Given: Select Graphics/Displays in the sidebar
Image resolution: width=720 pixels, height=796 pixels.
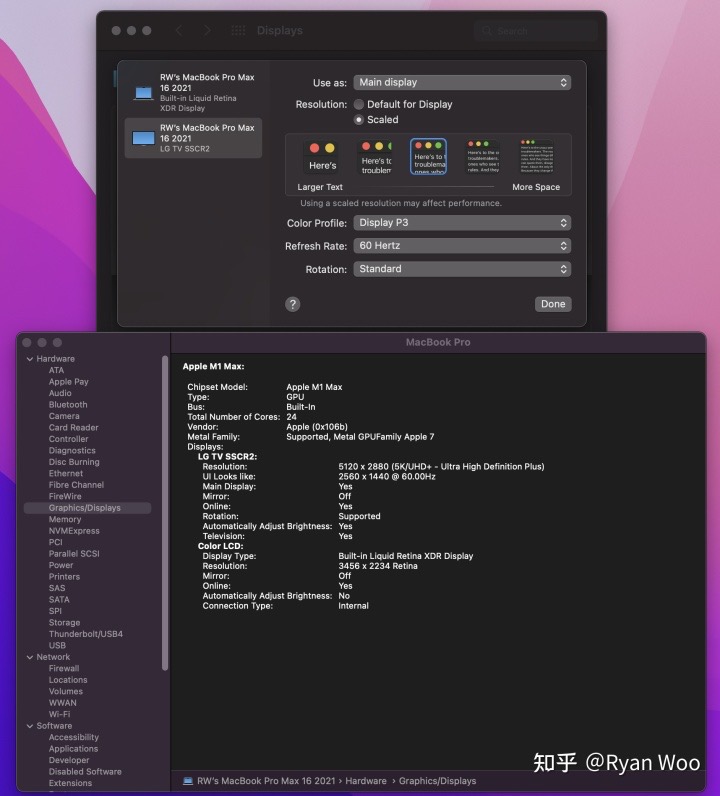Looking at the screenshot, I should (87, 508).
